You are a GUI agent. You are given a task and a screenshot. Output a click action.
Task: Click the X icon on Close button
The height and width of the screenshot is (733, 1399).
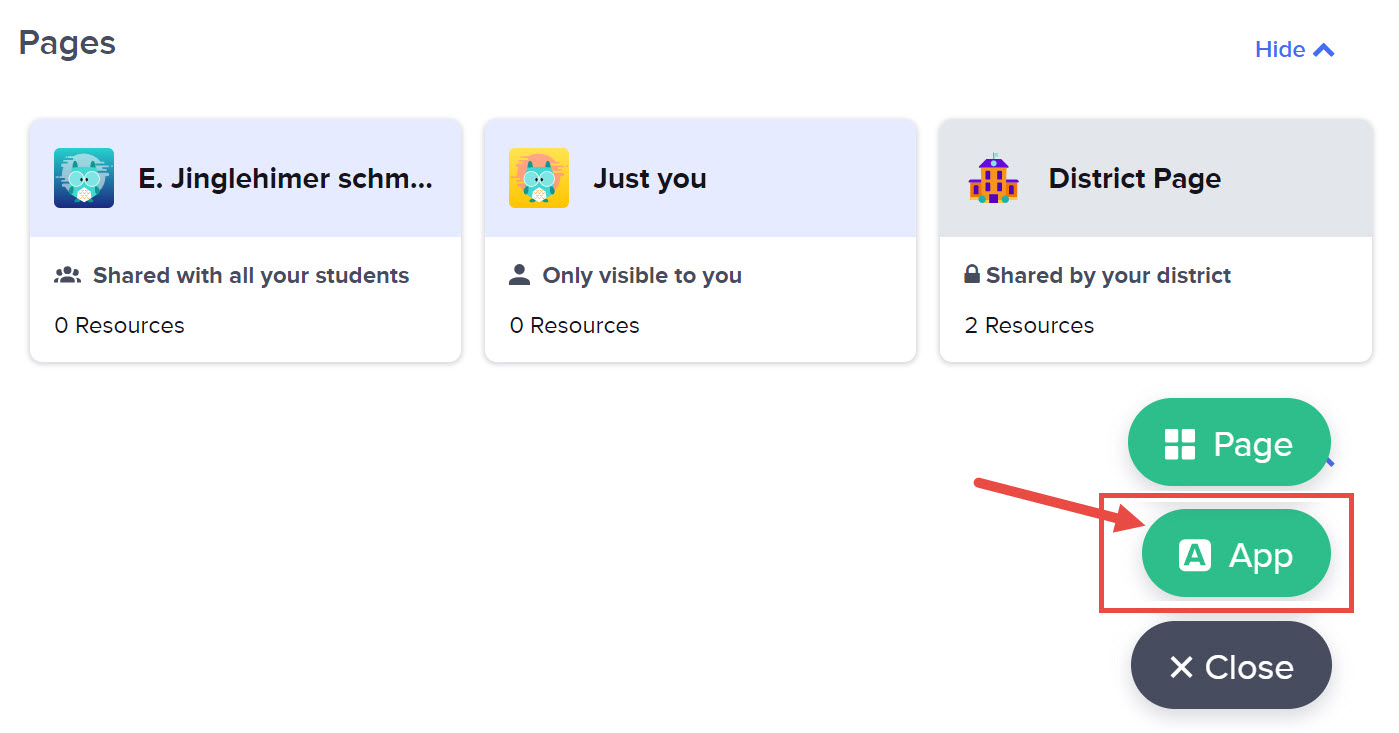tap(1181, 667)
